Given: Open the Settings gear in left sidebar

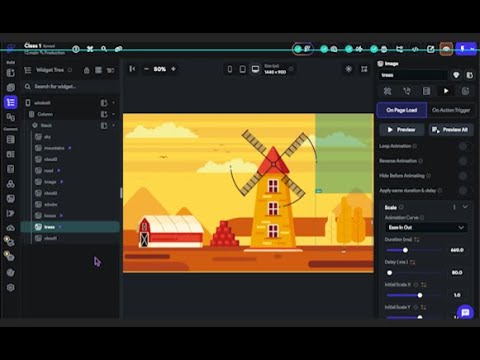Looking at the screenshot, I should pos(11,287).
